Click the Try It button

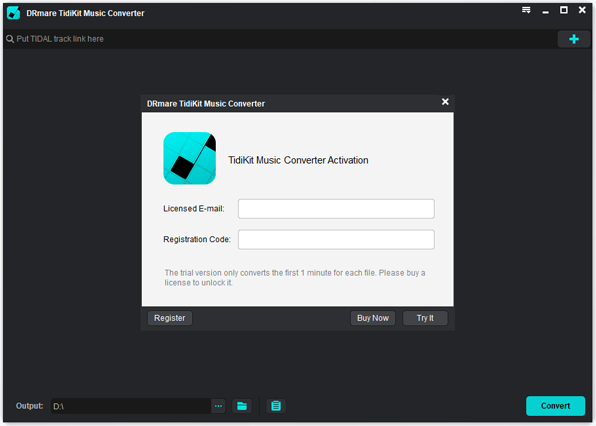pyautogui.click(x=425, y=318)
